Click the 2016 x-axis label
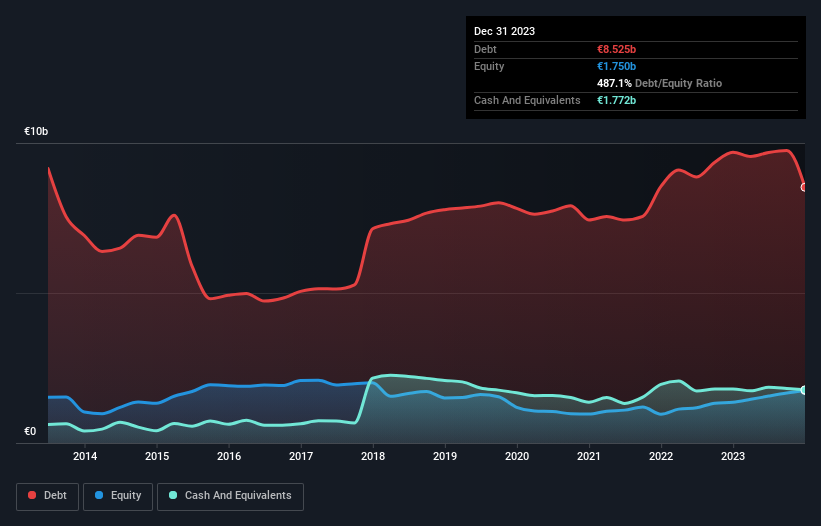Image resolution: width=821 pixels, height=526 pixels. (x=229, y=456)
